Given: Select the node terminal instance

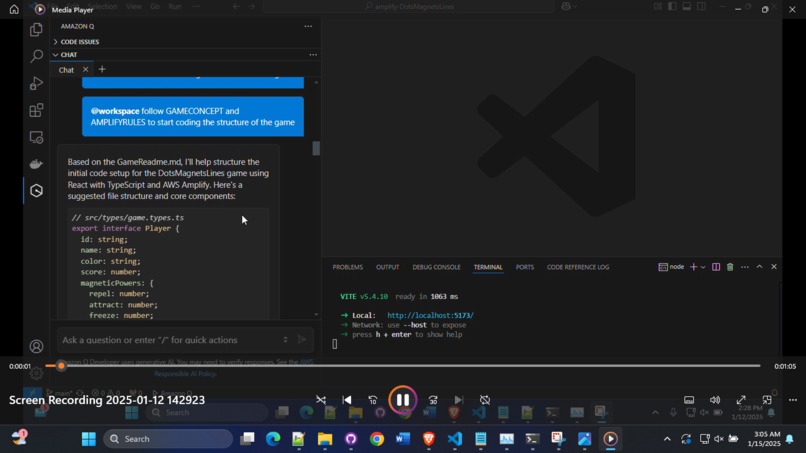Looking at the screenshot, I should (x=671, y=267).
